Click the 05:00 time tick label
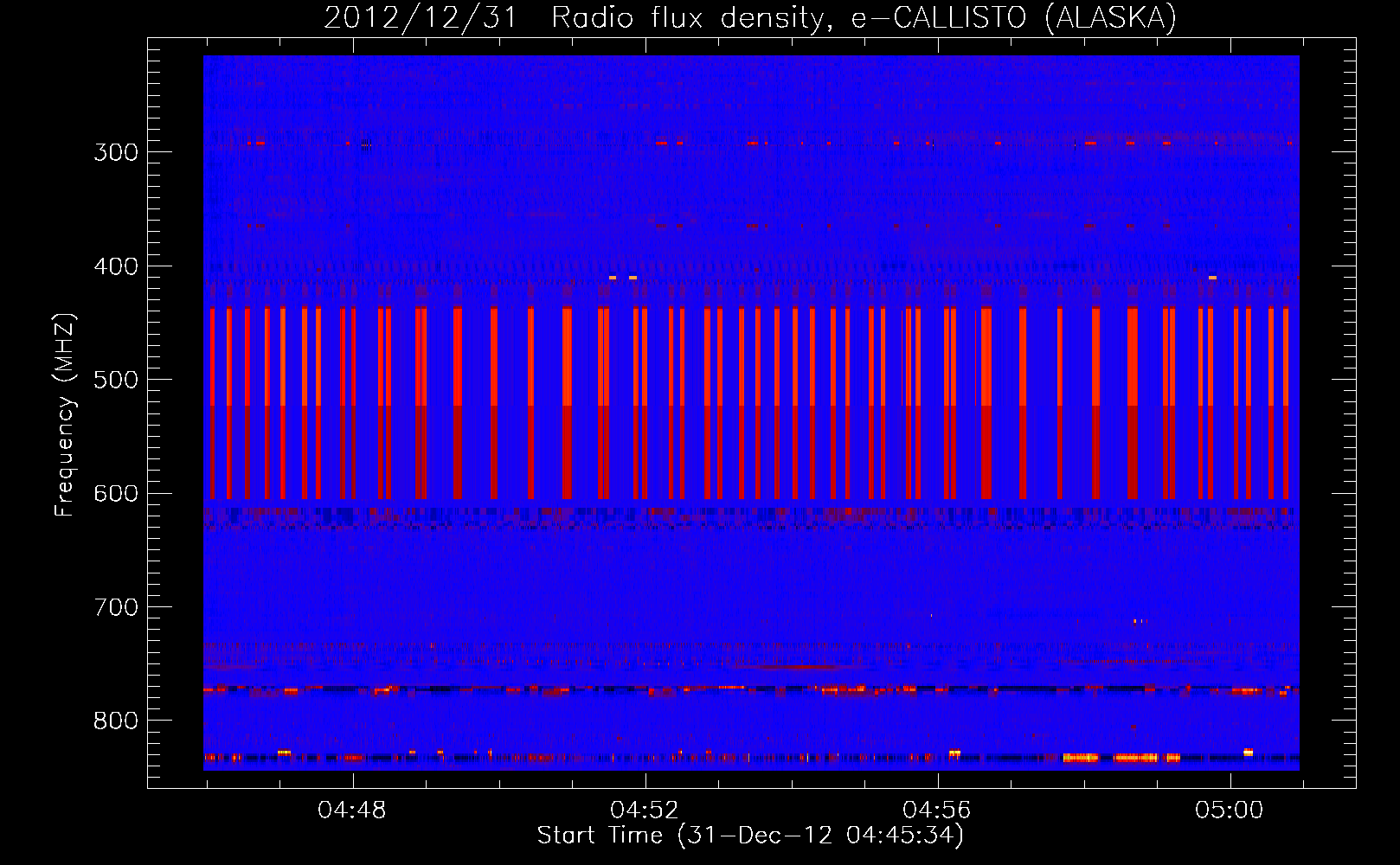 (1230, 811)
